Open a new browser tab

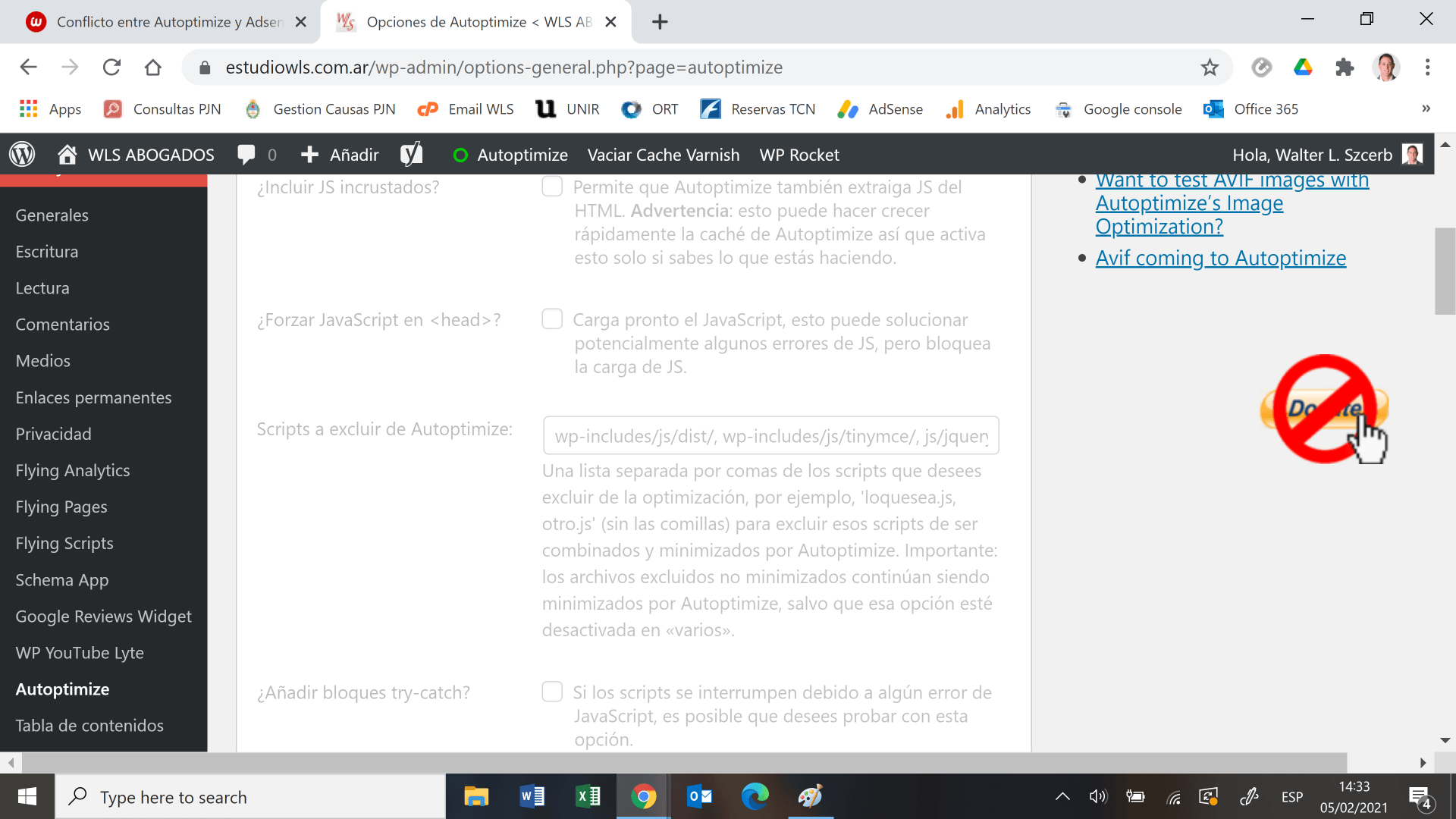coord(660,22)
